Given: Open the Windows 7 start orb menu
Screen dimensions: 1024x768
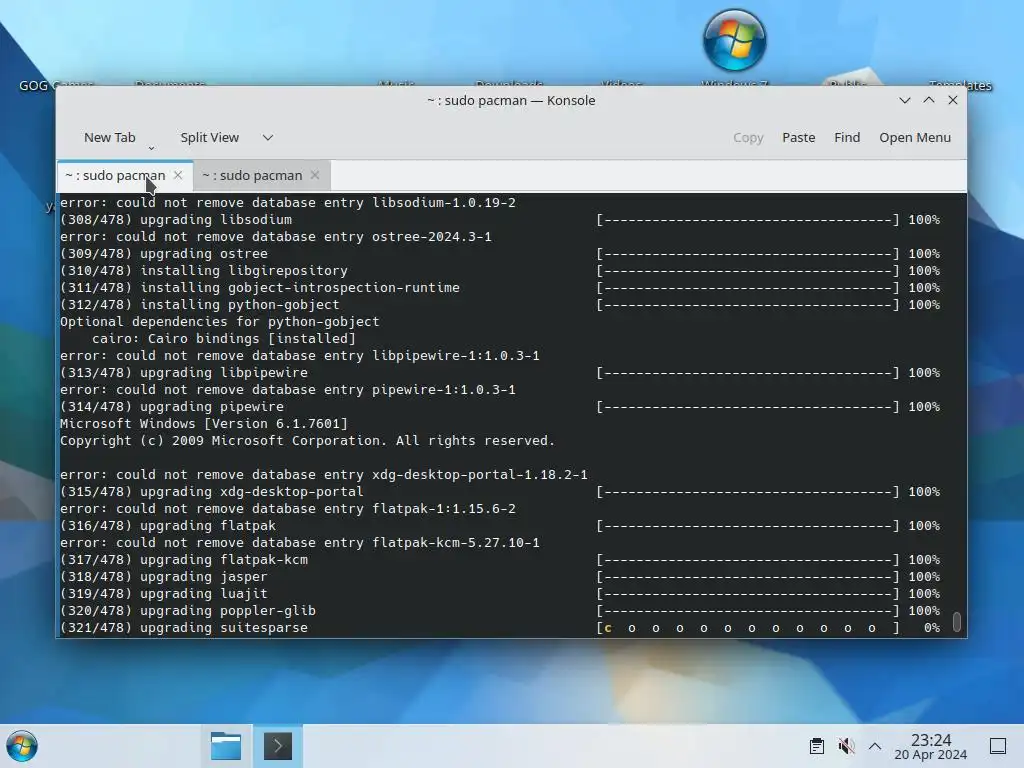Looking at the screenshot, I should pyautogui.click(x=22, y=746).
